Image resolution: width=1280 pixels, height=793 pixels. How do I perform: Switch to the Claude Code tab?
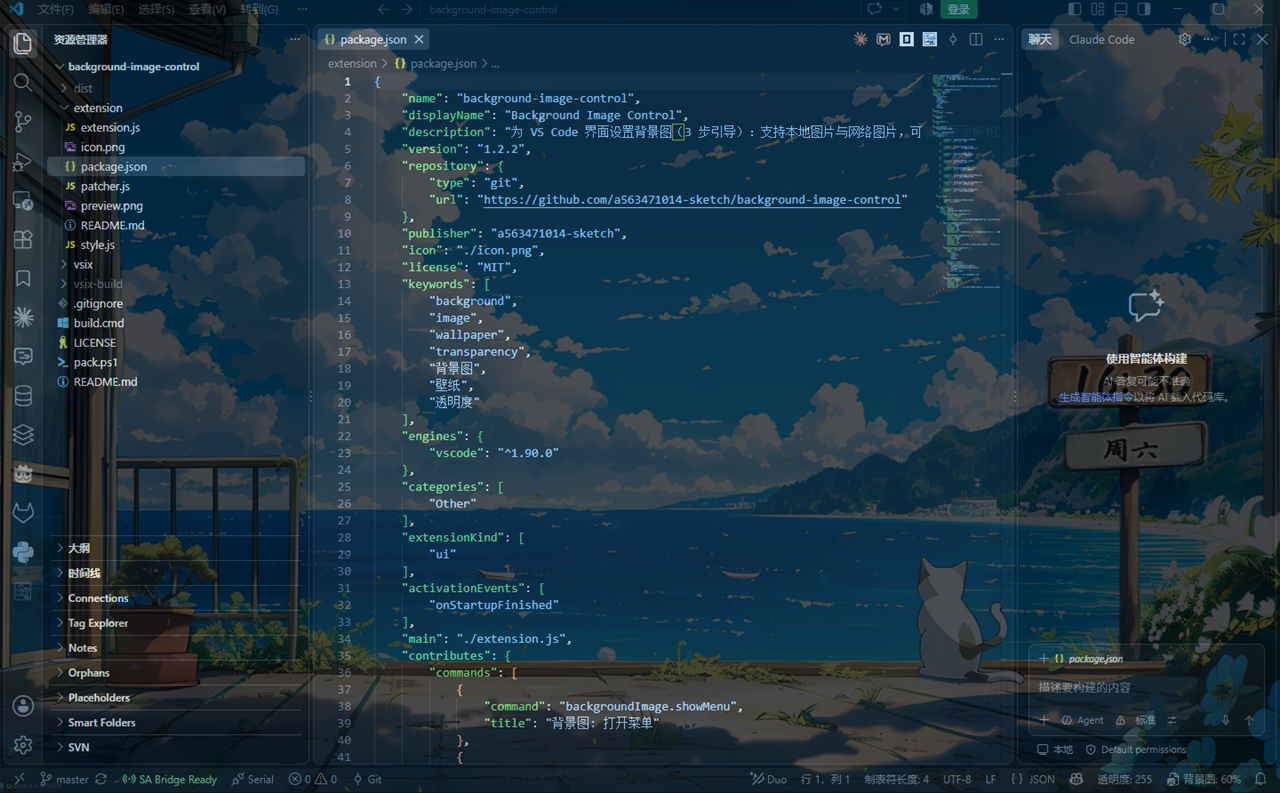(1102, 39)
